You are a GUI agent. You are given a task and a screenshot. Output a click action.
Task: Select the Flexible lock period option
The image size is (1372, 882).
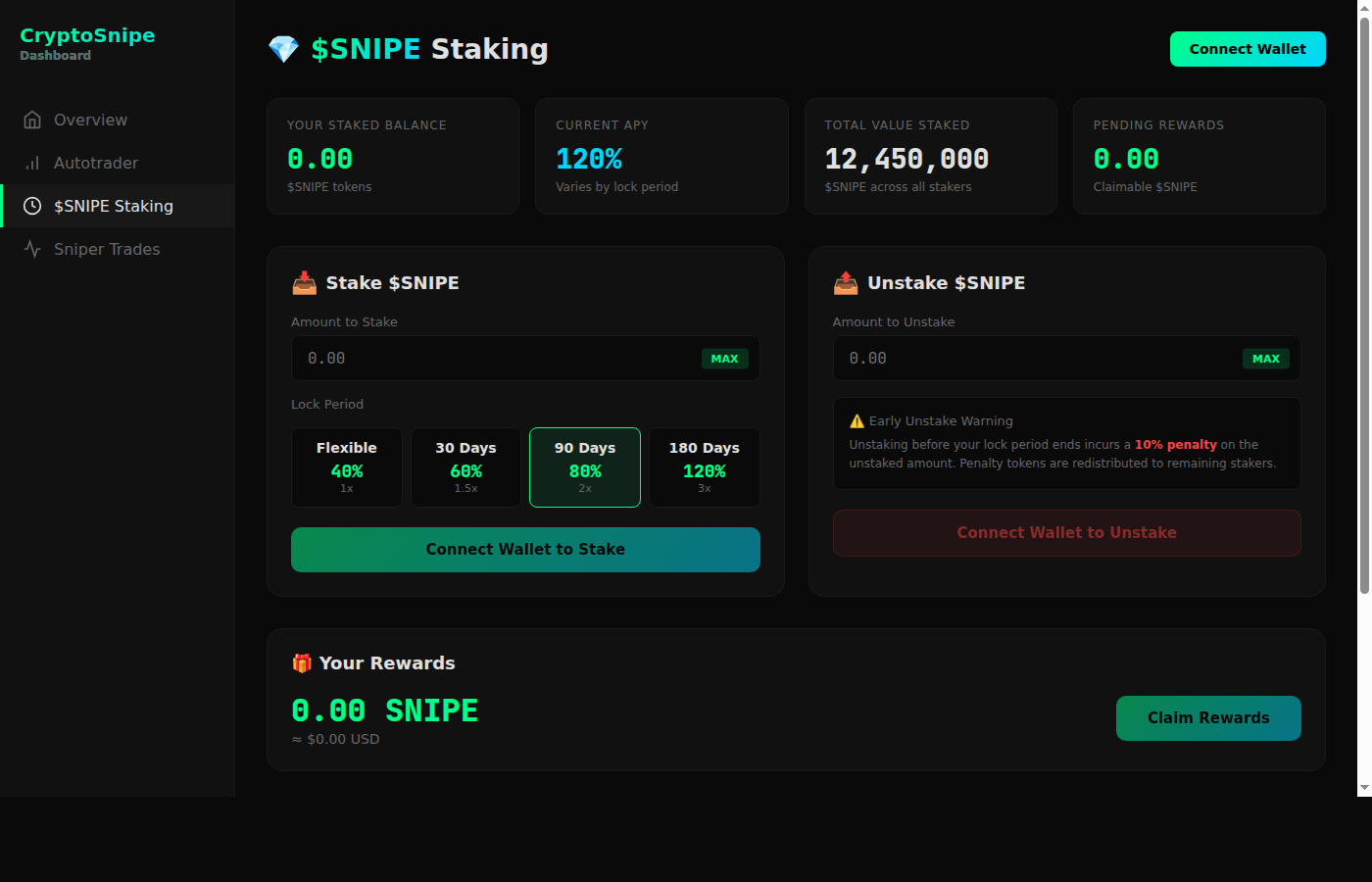(346, 467)
